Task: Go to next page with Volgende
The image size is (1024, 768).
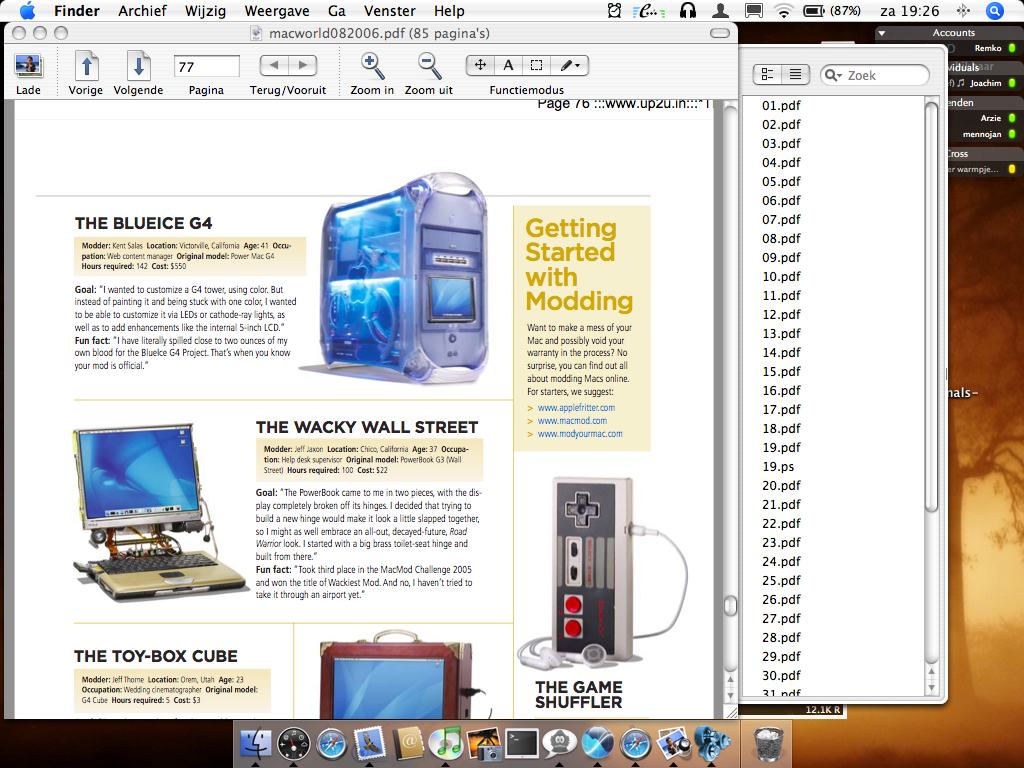Action: coord(138,66)
